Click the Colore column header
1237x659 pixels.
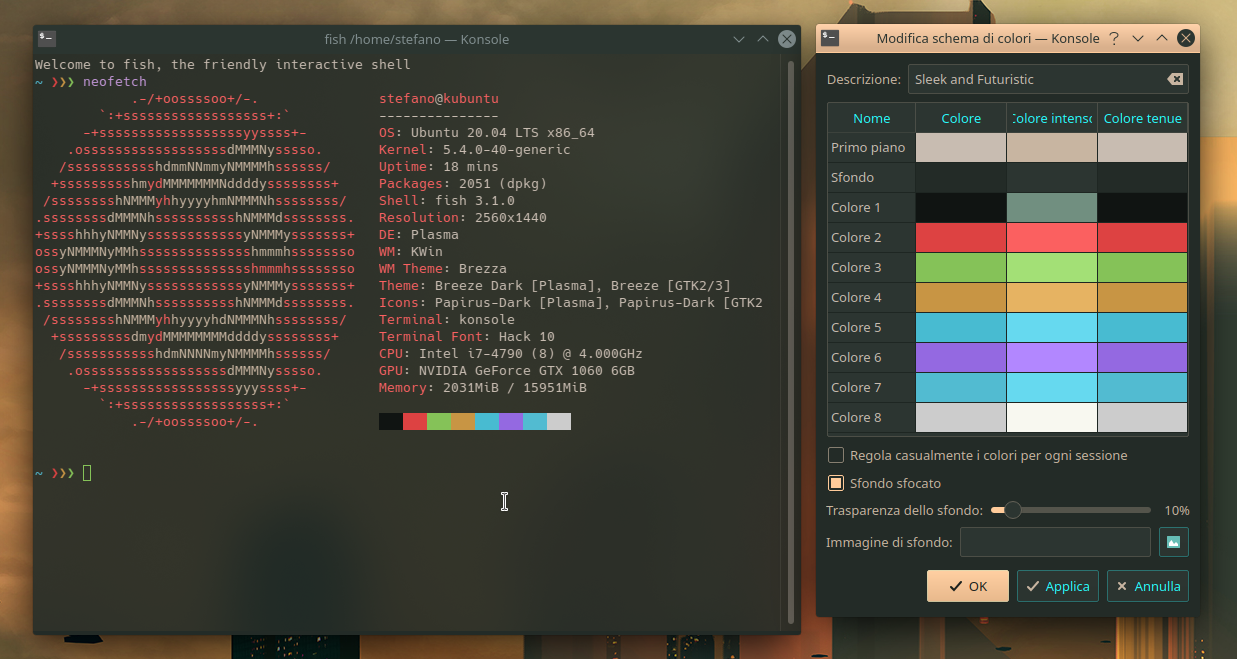pyautogui.click(x=961, y=118)
